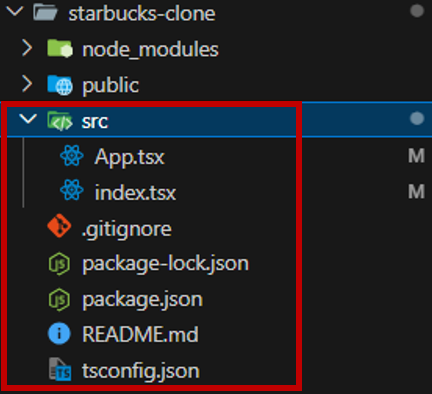Open the App.tsx file
This screenshot has width=432, height=394.
click(130, 157)
